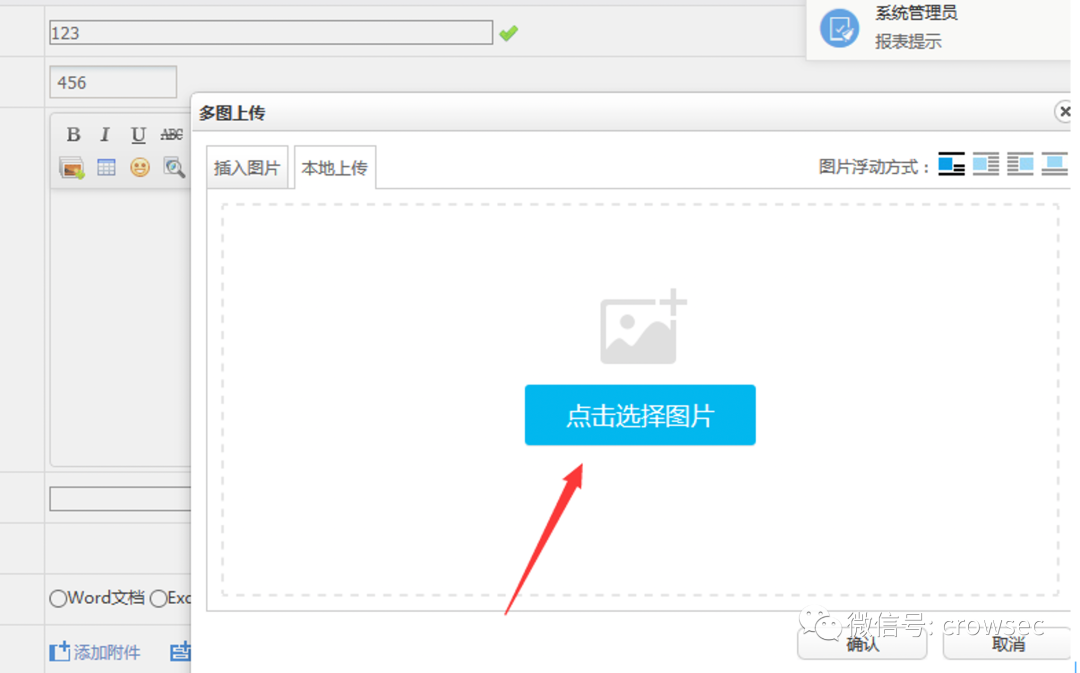Viewport: 1080px width, 673px height.
Task: Focus the input field containing 123
Action: click(x=271, y=32)
